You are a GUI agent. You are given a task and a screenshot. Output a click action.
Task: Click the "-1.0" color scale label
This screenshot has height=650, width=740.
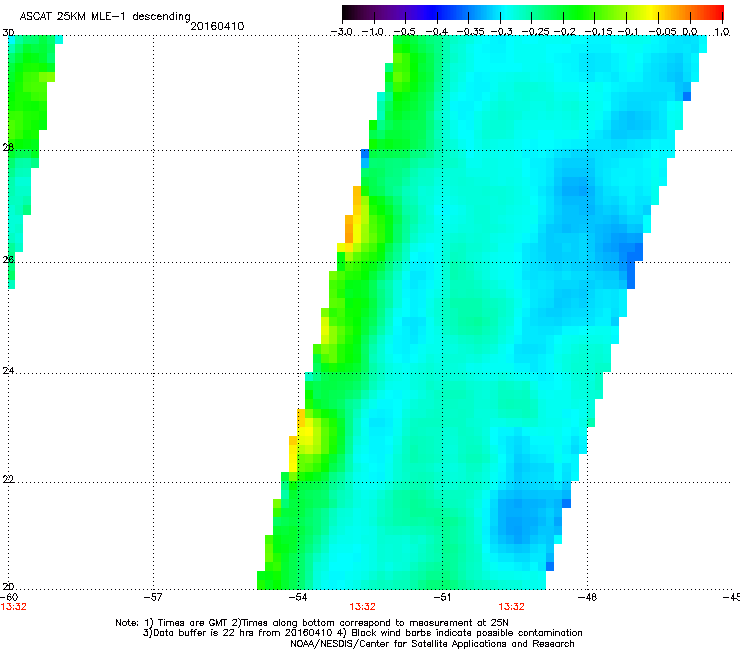click(x=373, y=32)
